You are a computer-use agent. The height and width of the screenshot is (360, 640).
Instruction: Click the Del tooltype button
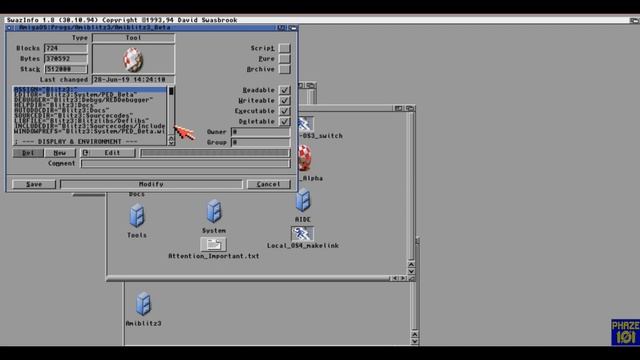pyautogui.click(x=28, y=153)
